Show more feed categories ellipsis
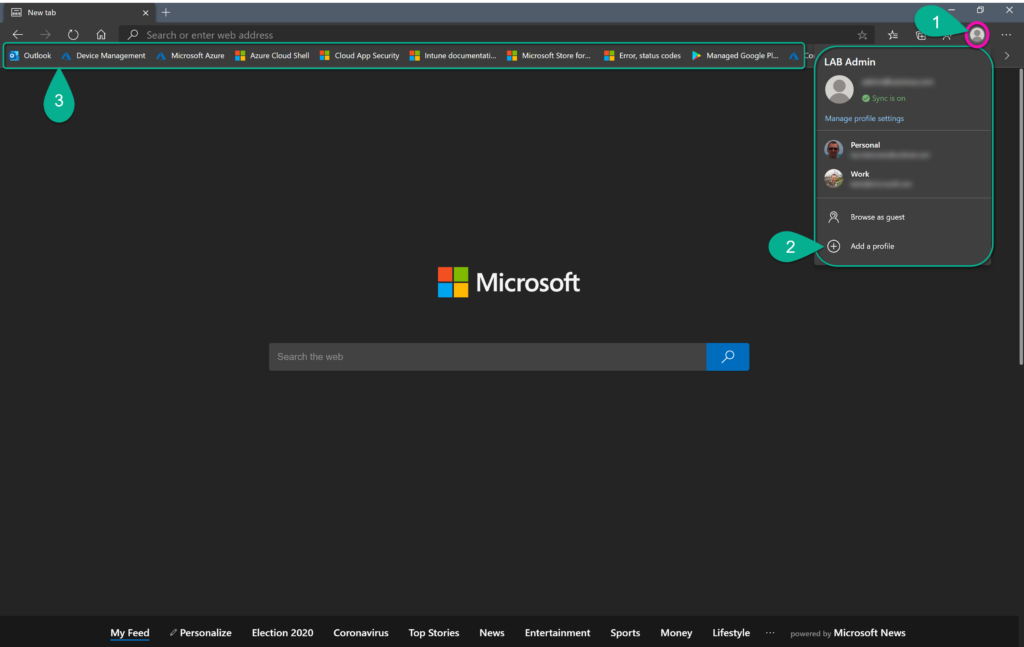The width and height of the screenshot is (1024, 647). coord(770,633)
